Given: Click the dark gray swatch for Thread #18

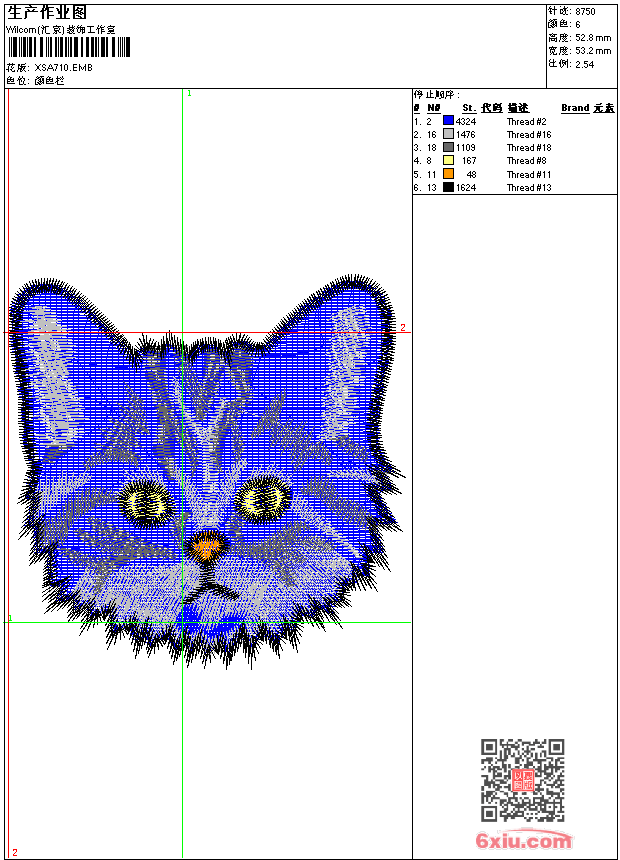Looking at the screenshot, I should 448,147.
